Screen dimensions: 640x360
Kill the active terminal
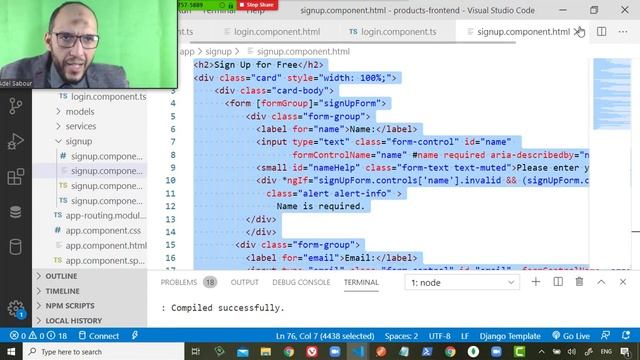pos(579,282)
